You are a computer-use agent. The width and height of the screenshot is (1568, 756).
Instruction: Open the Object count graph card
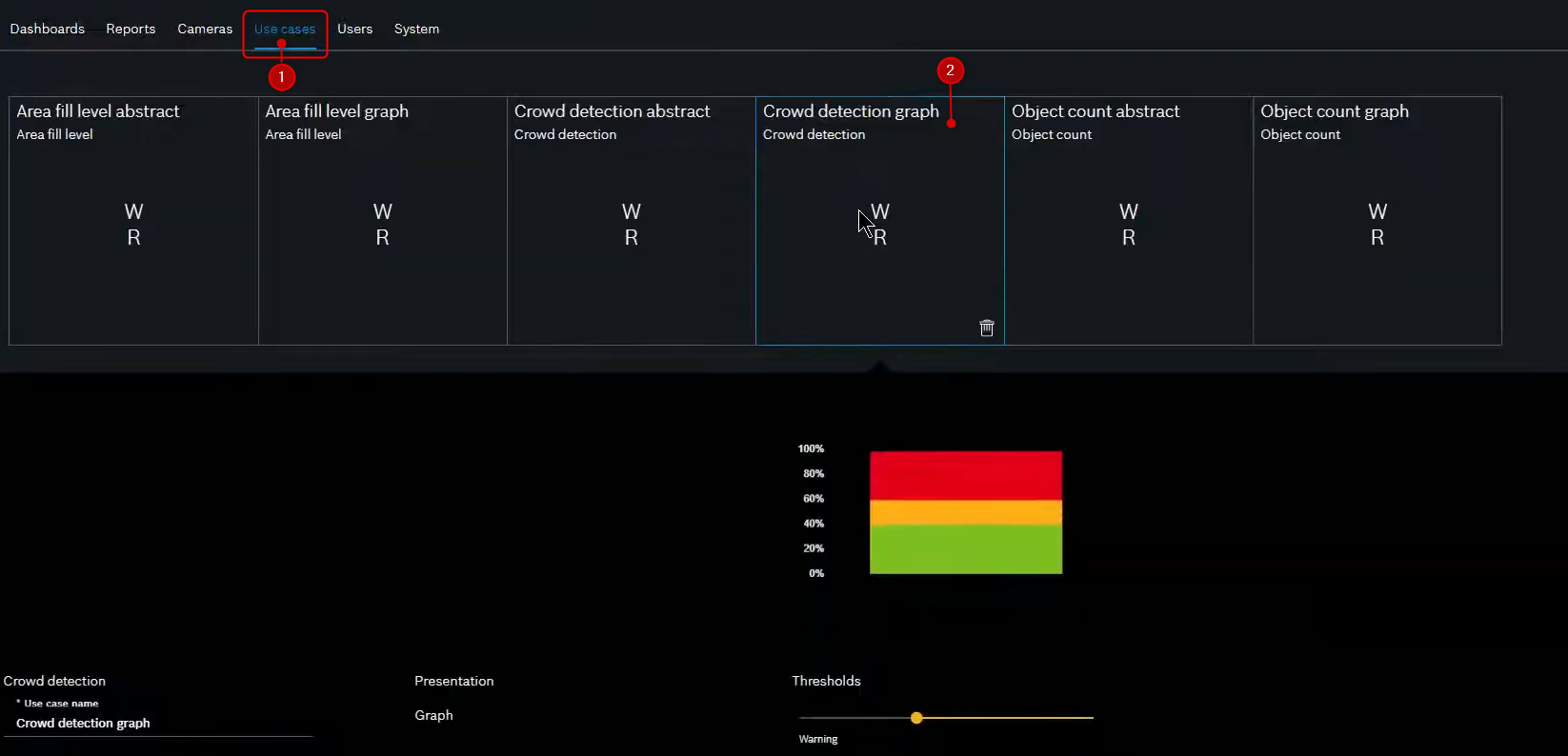1377,221
